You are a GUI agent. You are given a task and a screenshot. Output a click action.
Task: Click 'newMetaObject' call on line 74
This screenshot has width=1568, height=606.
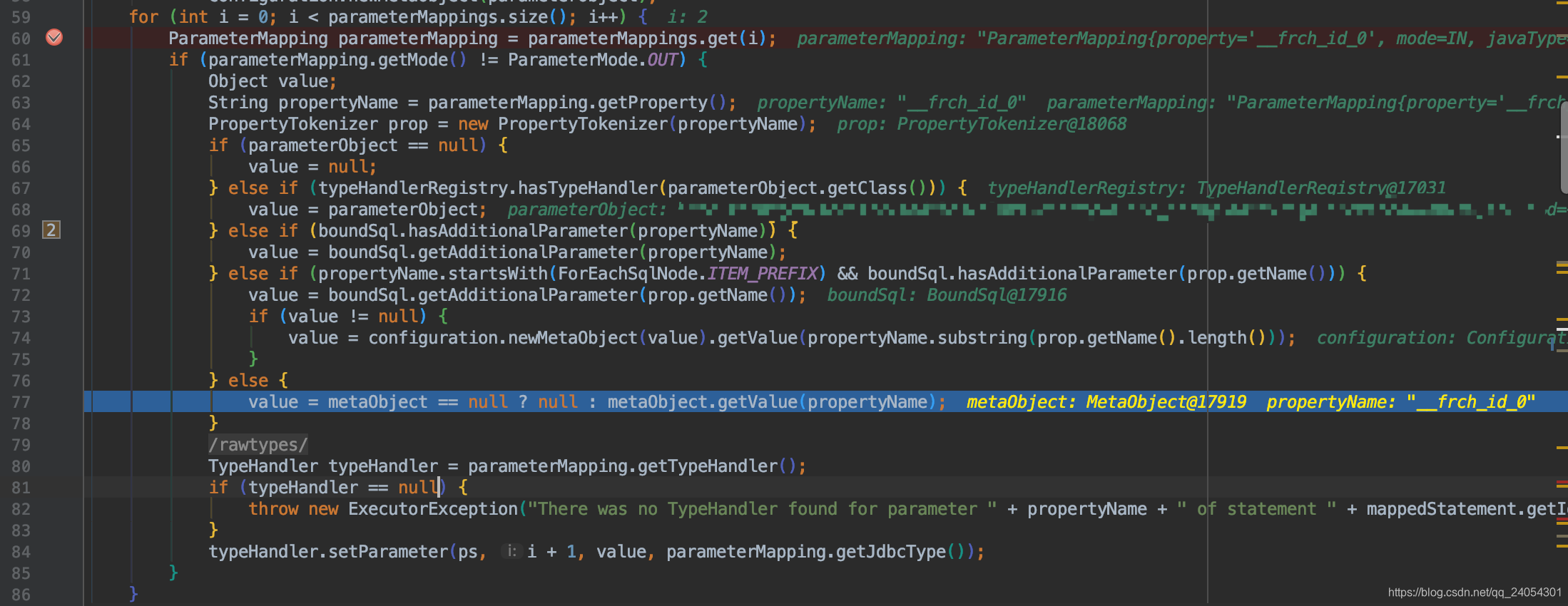point(573,338)
